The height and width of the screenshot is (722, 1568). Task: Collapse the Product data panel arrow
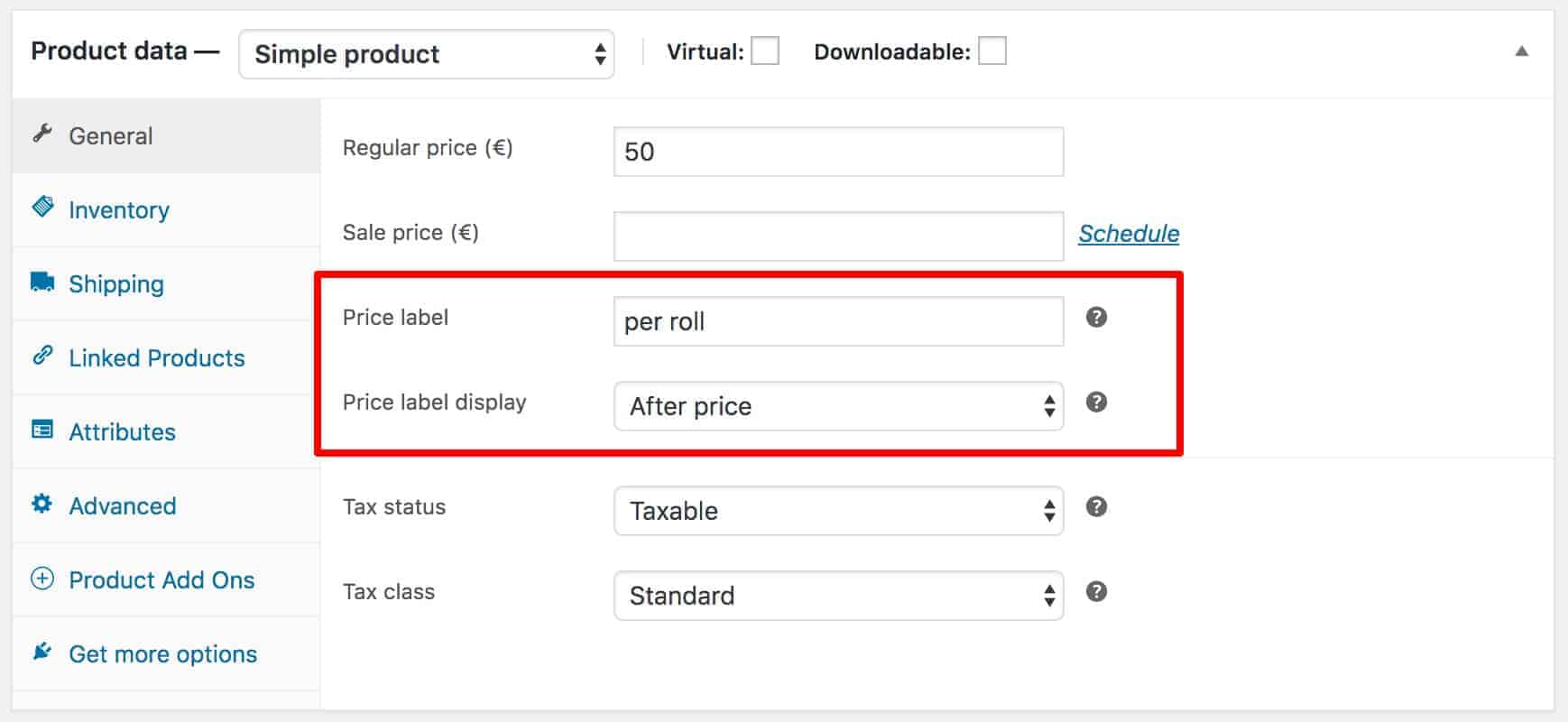click(x=1522, y=51)
